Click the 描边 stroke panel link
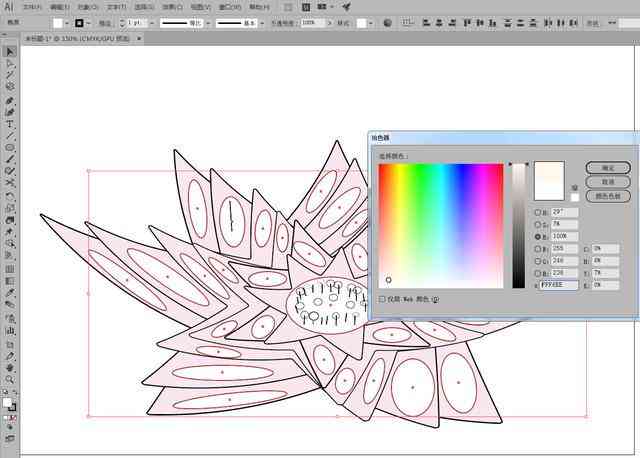This screenshot has height=458, width=640. click(105, 23)
